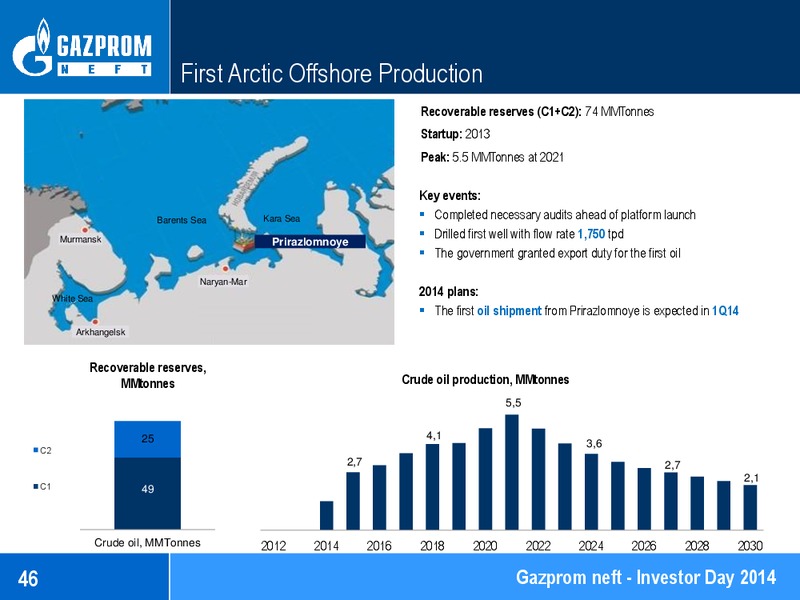Click the 'Naryan-Mar' city label
800x600 pixels.
click(223, 282)
